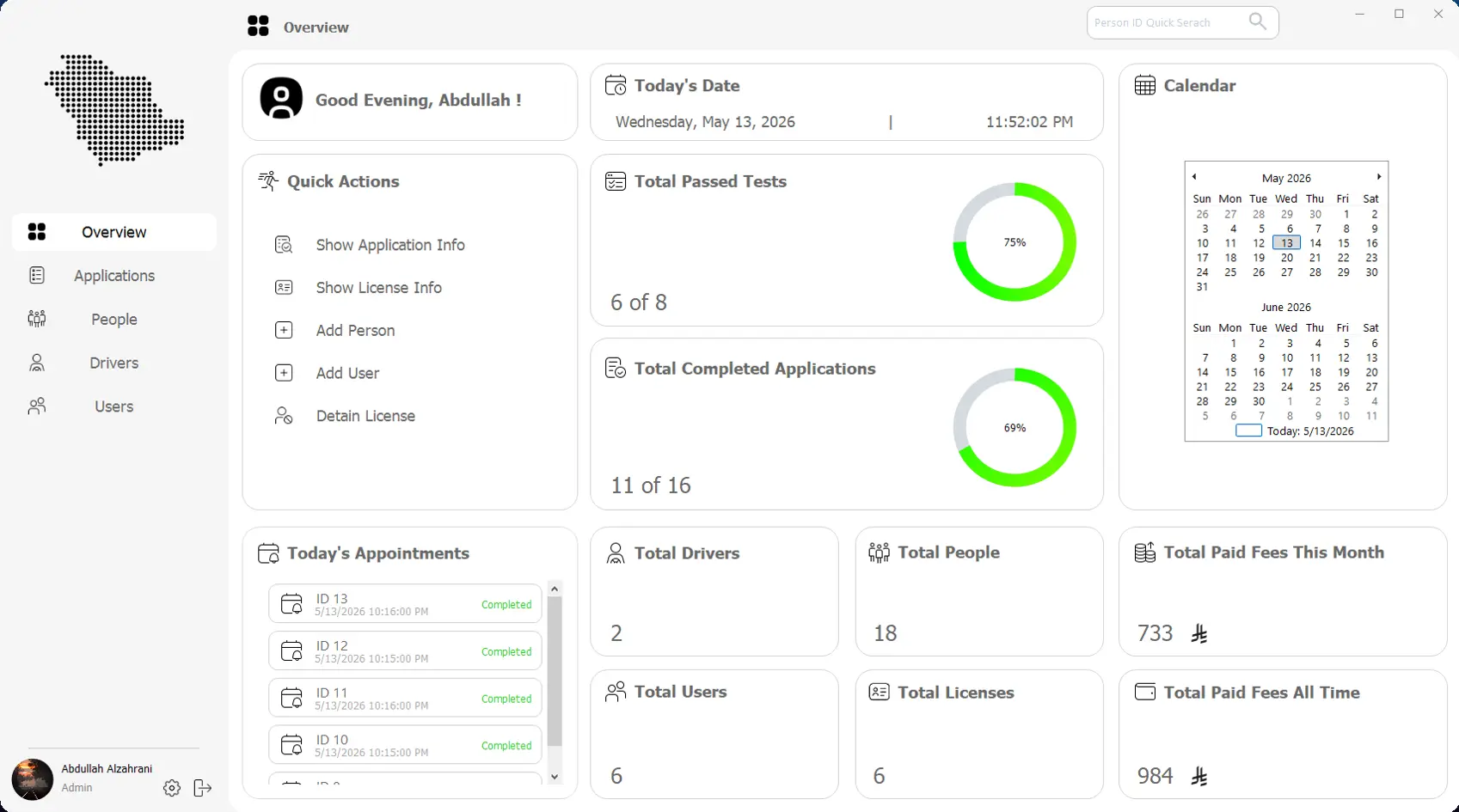Open settings gear beside Admin profile
Screen dimensions: 1459x812
172,788
